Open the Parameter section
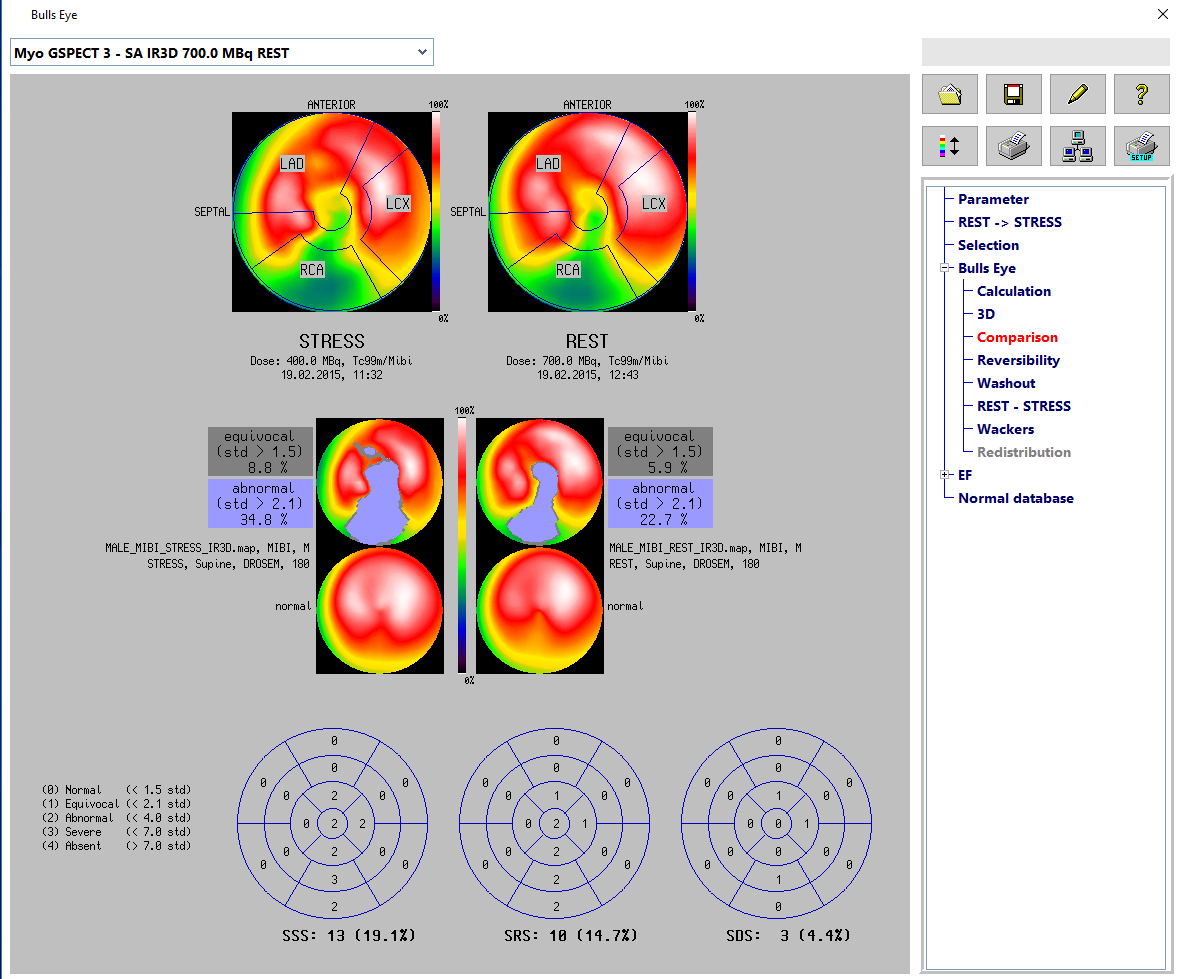1178x979 pixels. (993, 199)
